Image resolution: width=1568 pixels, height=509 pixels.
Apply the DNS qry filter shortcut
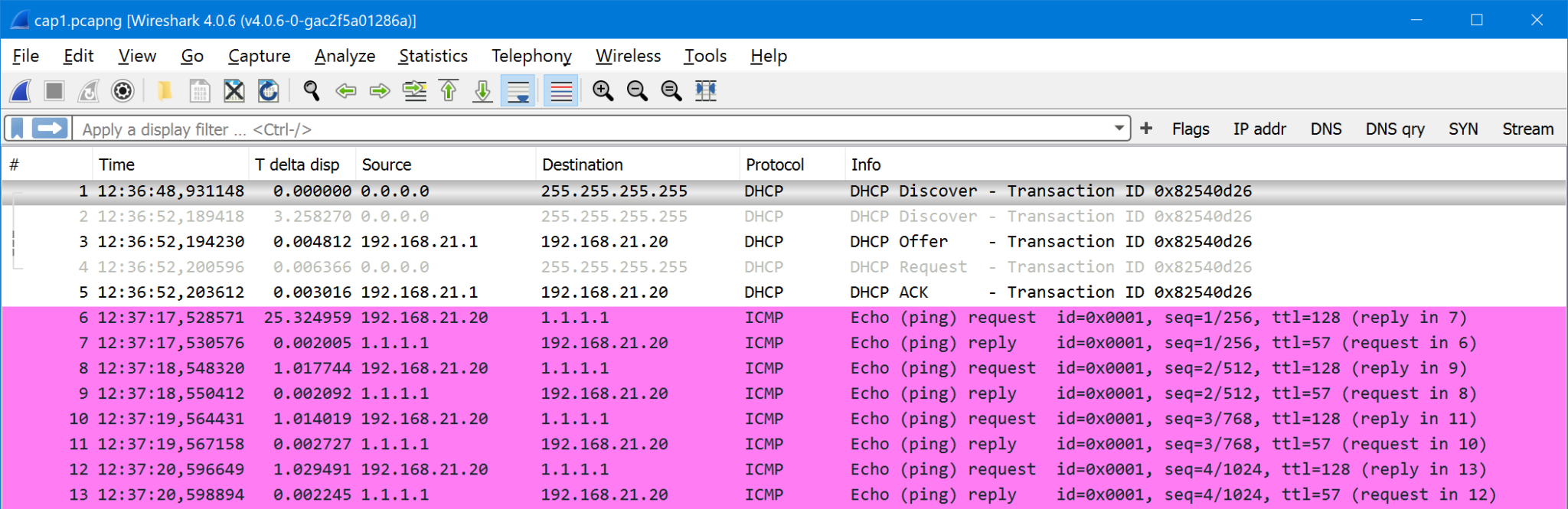tap(1394, 129)
